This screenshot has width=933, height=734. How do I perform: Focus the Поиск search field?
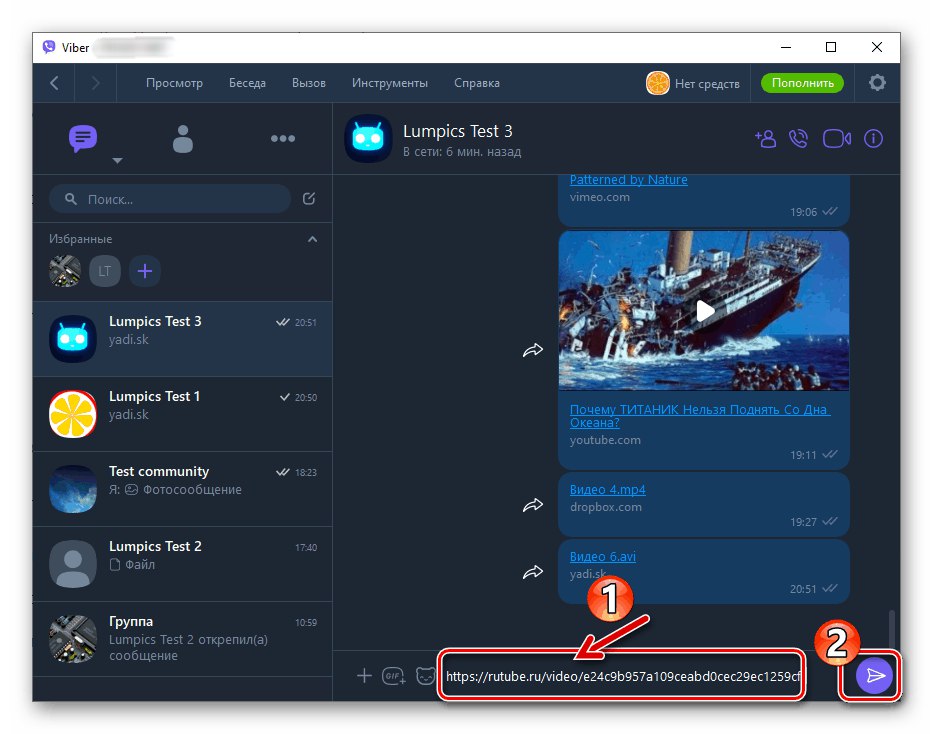(x=170, y=199)
